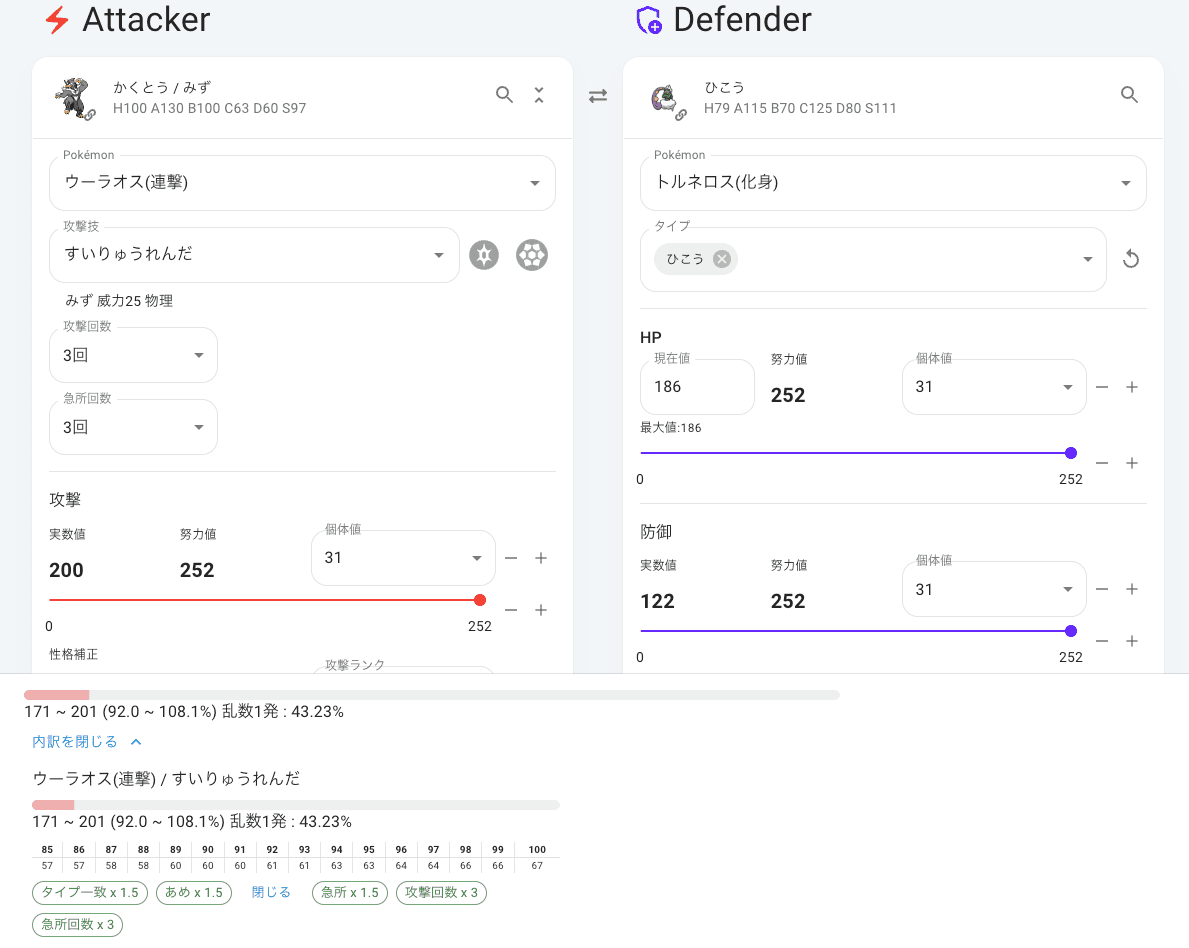Screen dimensions: 1189x948
Task: Open the 攻撃技 move dropdown
Action: 254,255
